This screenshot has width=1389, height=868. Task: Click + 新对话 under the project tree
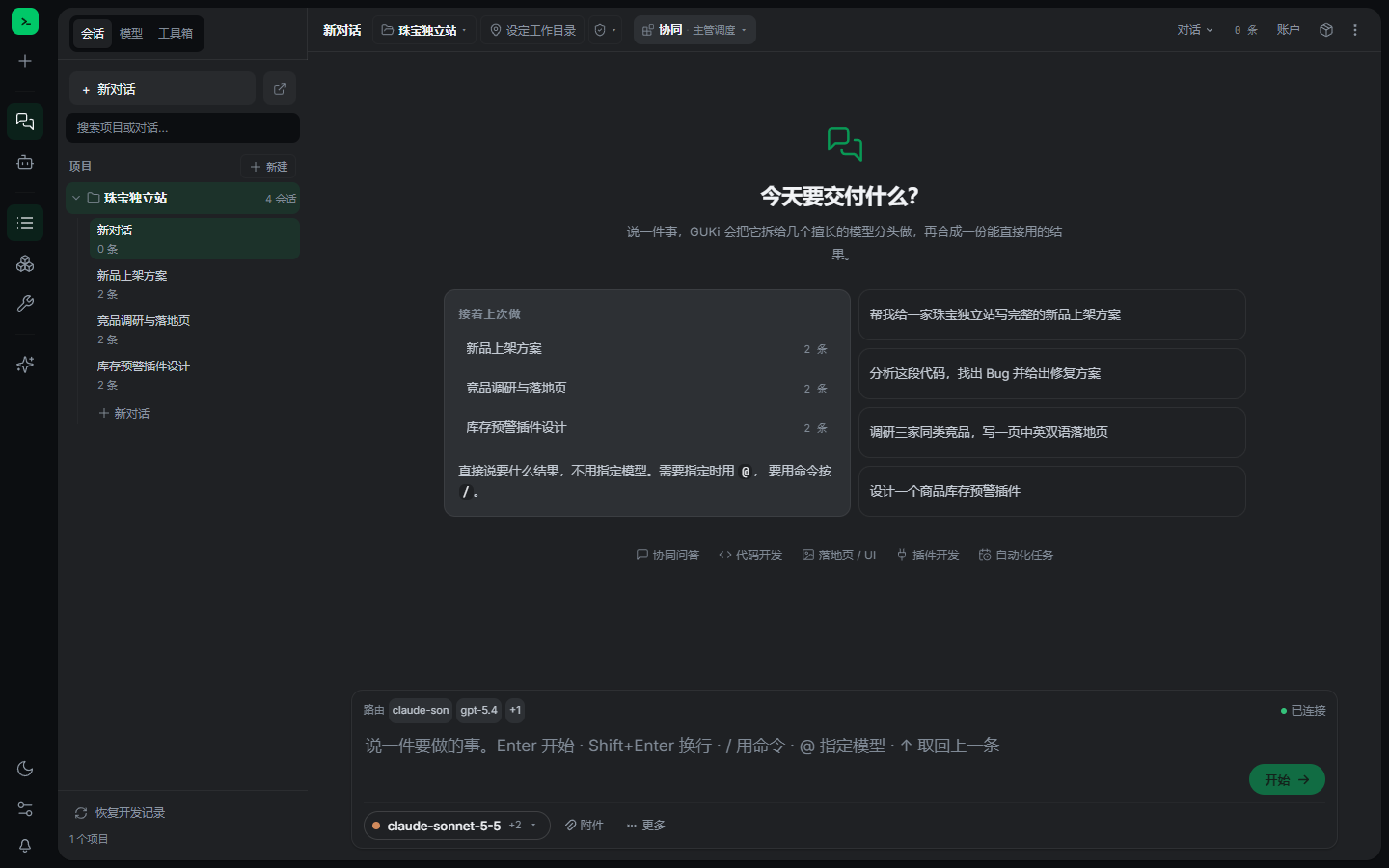(124, 413)
